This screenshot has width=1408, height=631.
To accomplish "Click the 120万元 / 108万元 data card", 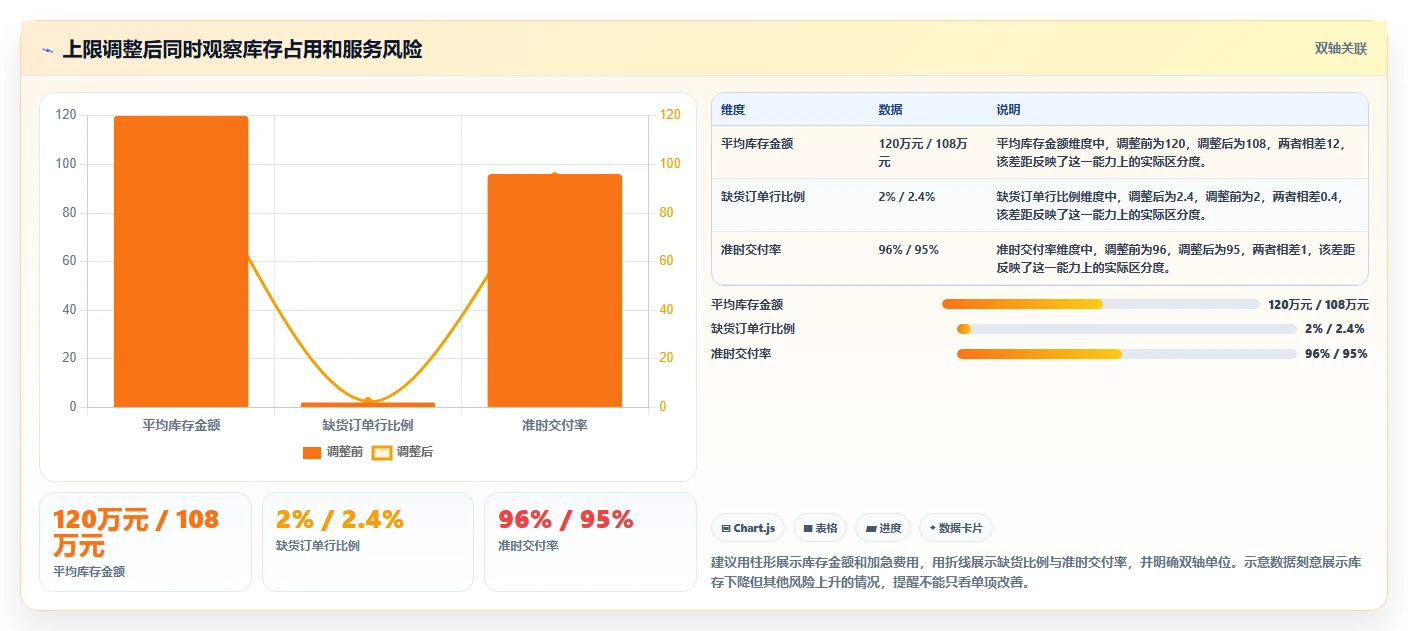I will tap(145, 541).
